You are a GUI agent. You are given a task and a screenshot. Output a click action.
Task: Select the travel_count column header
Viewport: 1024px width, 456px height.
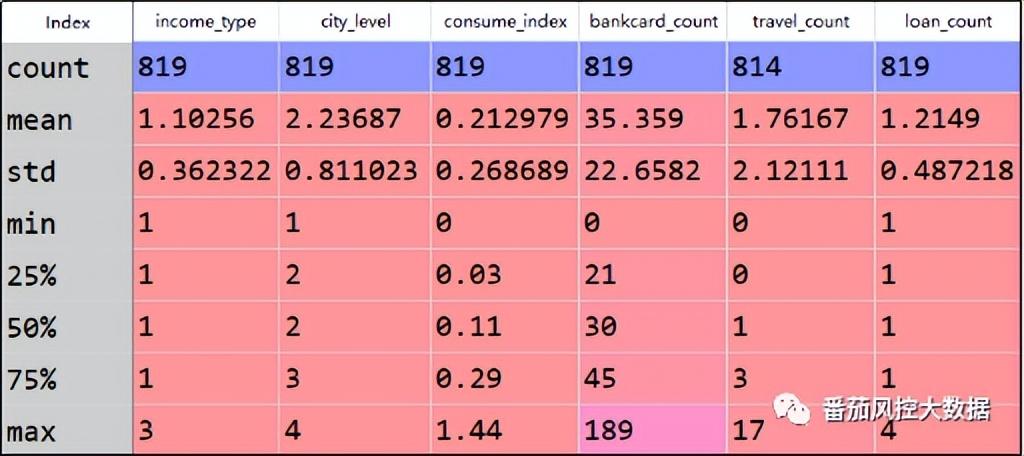(800, 21)
